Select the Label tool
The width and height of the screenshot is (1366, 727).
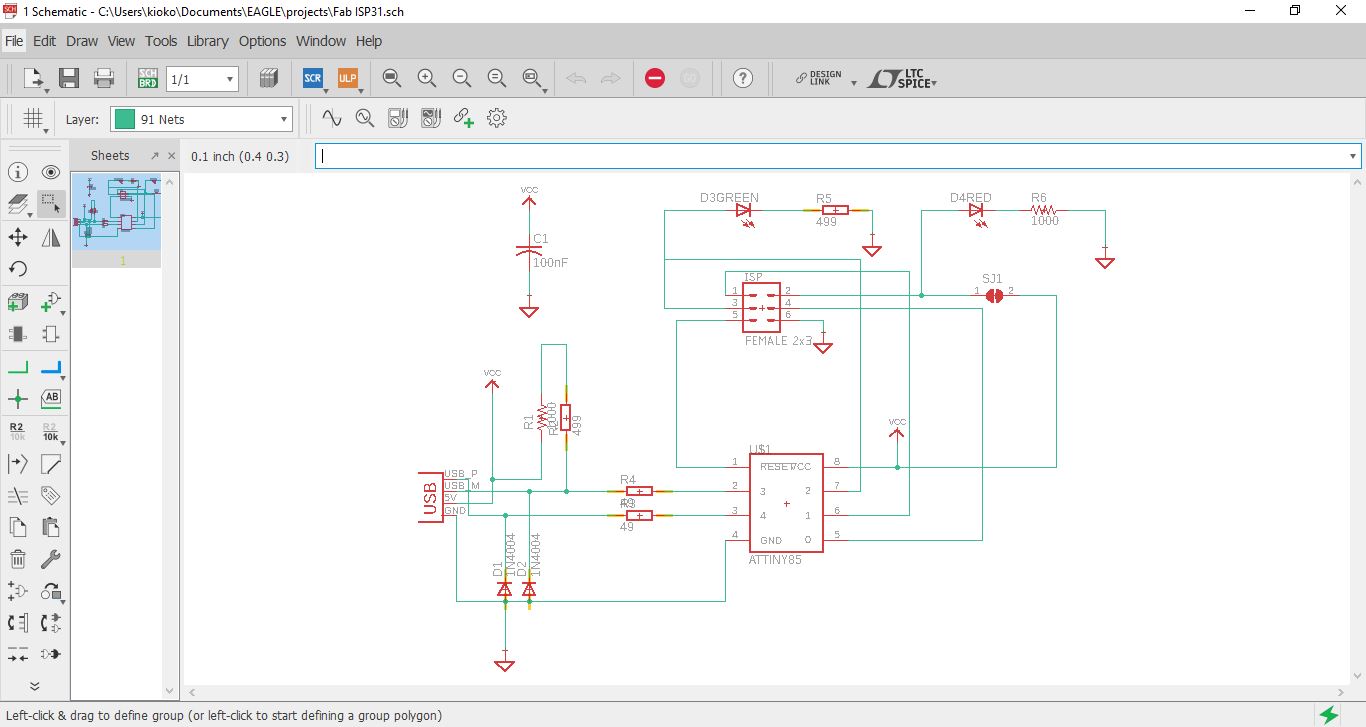(51, 398)
